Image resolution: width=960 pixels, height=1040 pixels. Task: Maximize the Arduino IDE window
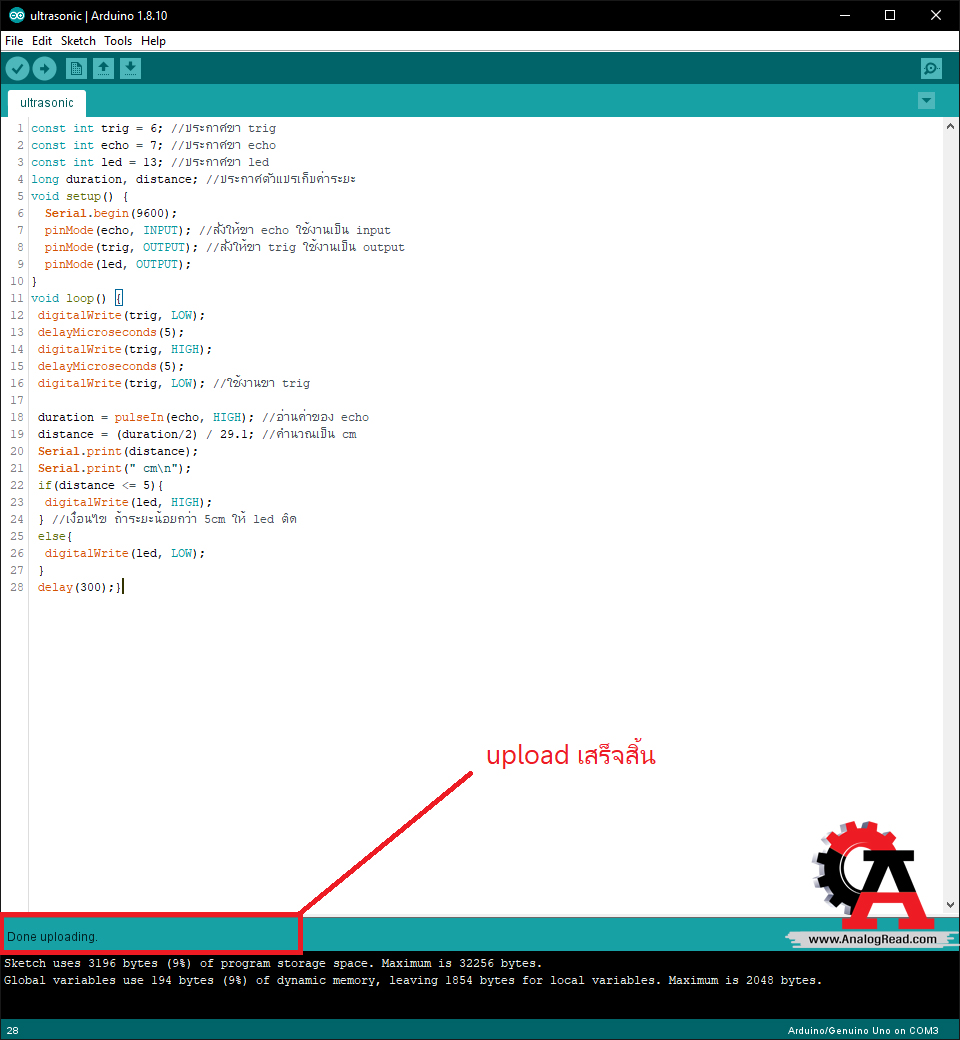(890, 15)
